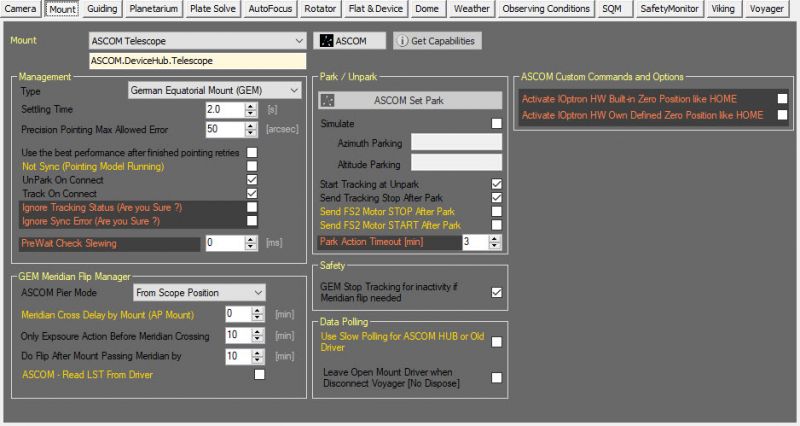Viewport: 800px width, 426px height.
Task: Click Precision Pointing Max Allowed Error spinner
Action: click(x=239, y=129)
